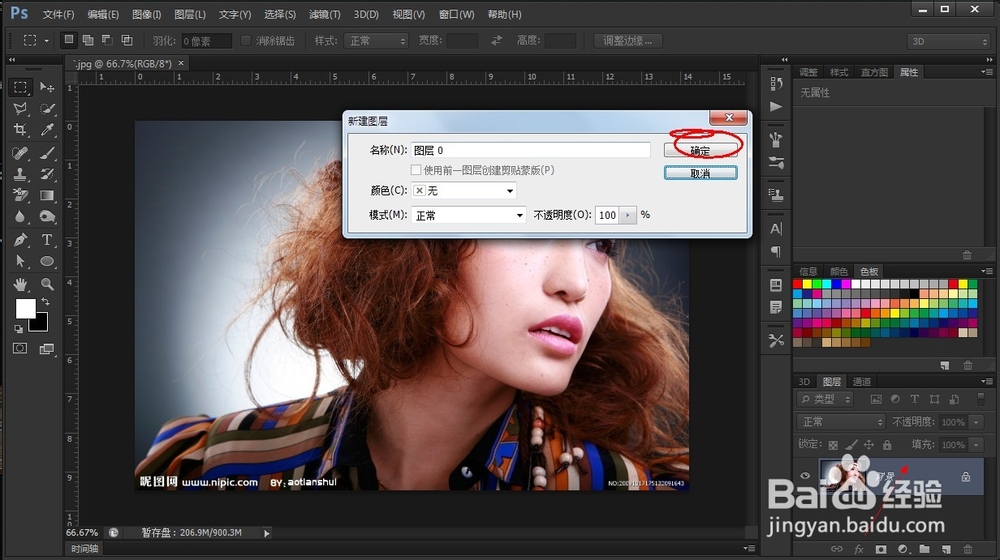Open the Layers panel opacity dropdown
The width and height of the screenshot is (1000, 560).
coord(976,422)
